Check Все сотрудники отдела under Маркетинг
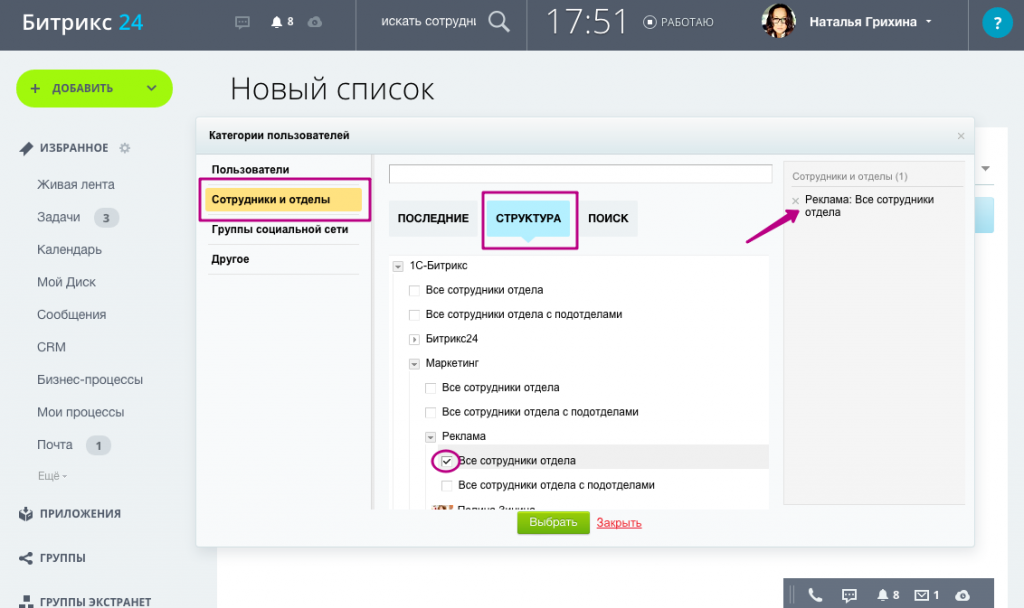This screenshot has height=608, width=1024. point(430,388)
